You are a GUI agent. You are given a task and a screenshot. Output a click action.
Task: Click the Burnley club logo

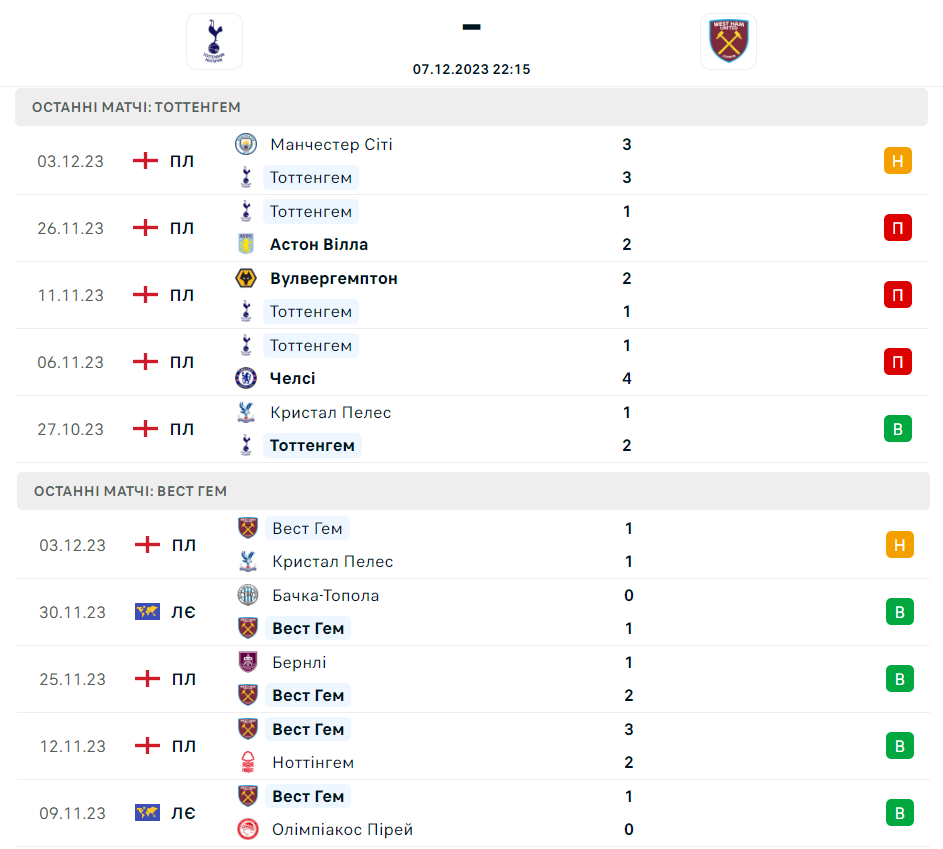tap(248, 662)
